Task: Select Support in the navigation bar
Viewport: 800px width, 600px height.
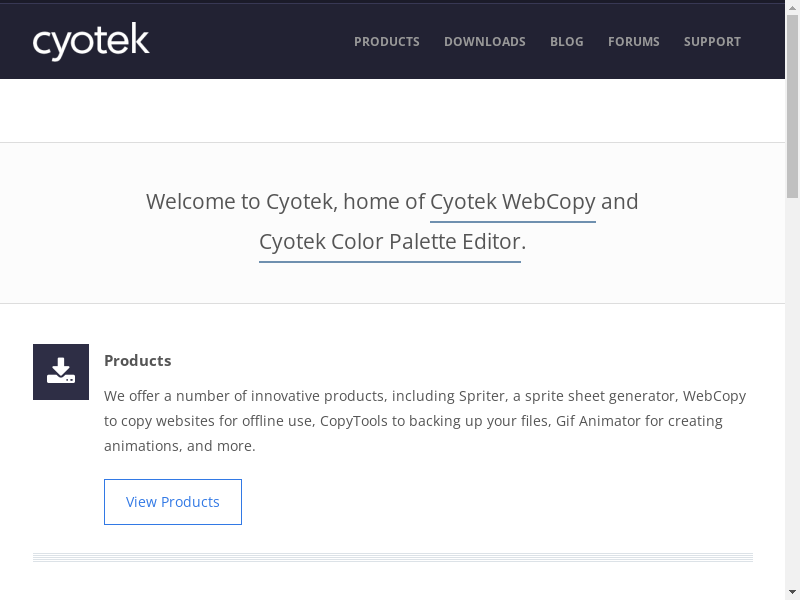Action: (712, 42)
